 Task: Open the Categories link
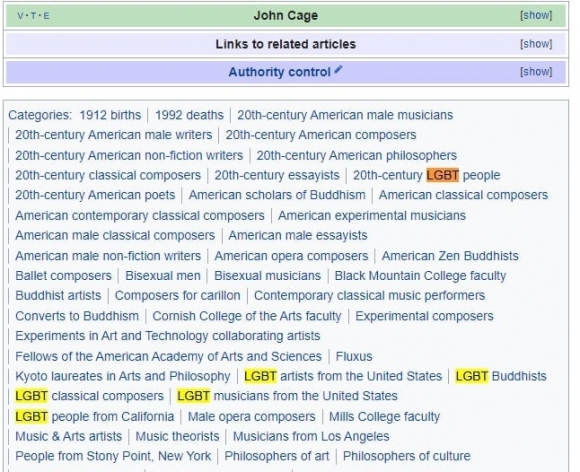click(x=39, y=115)
